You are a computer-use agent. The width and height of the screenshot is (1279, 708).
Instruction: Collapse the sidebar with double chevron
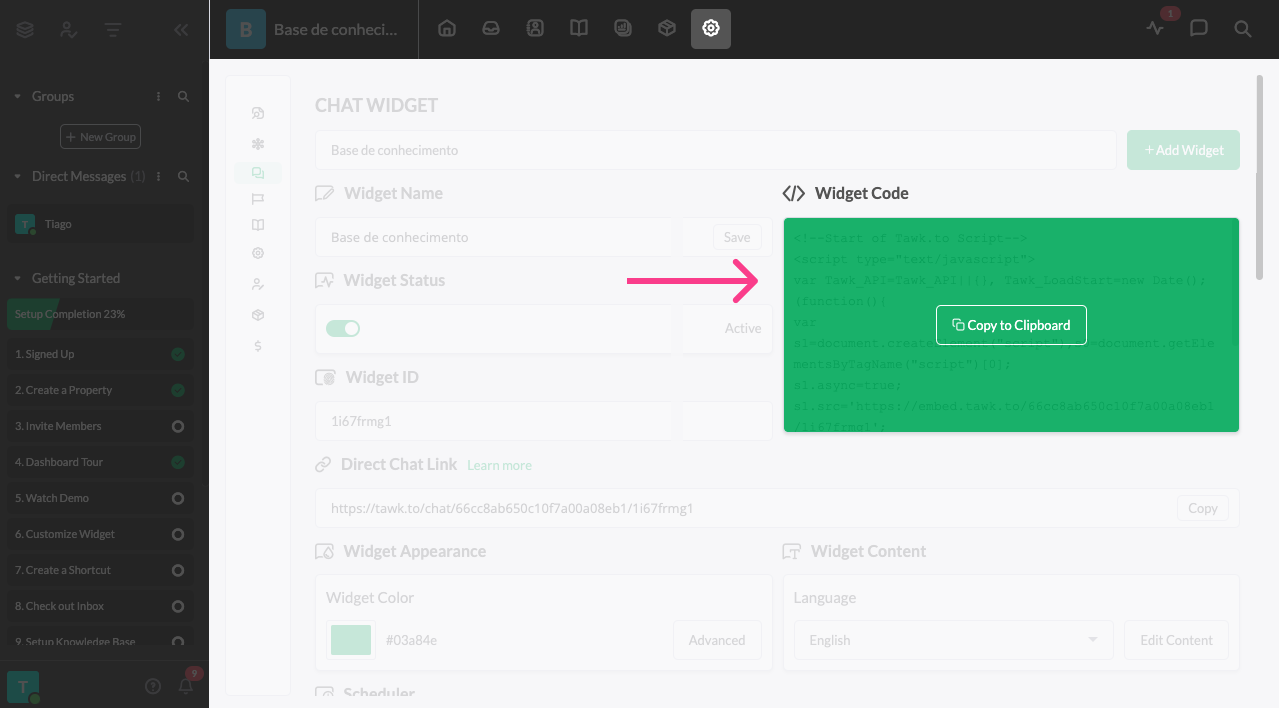pos(181,30)
